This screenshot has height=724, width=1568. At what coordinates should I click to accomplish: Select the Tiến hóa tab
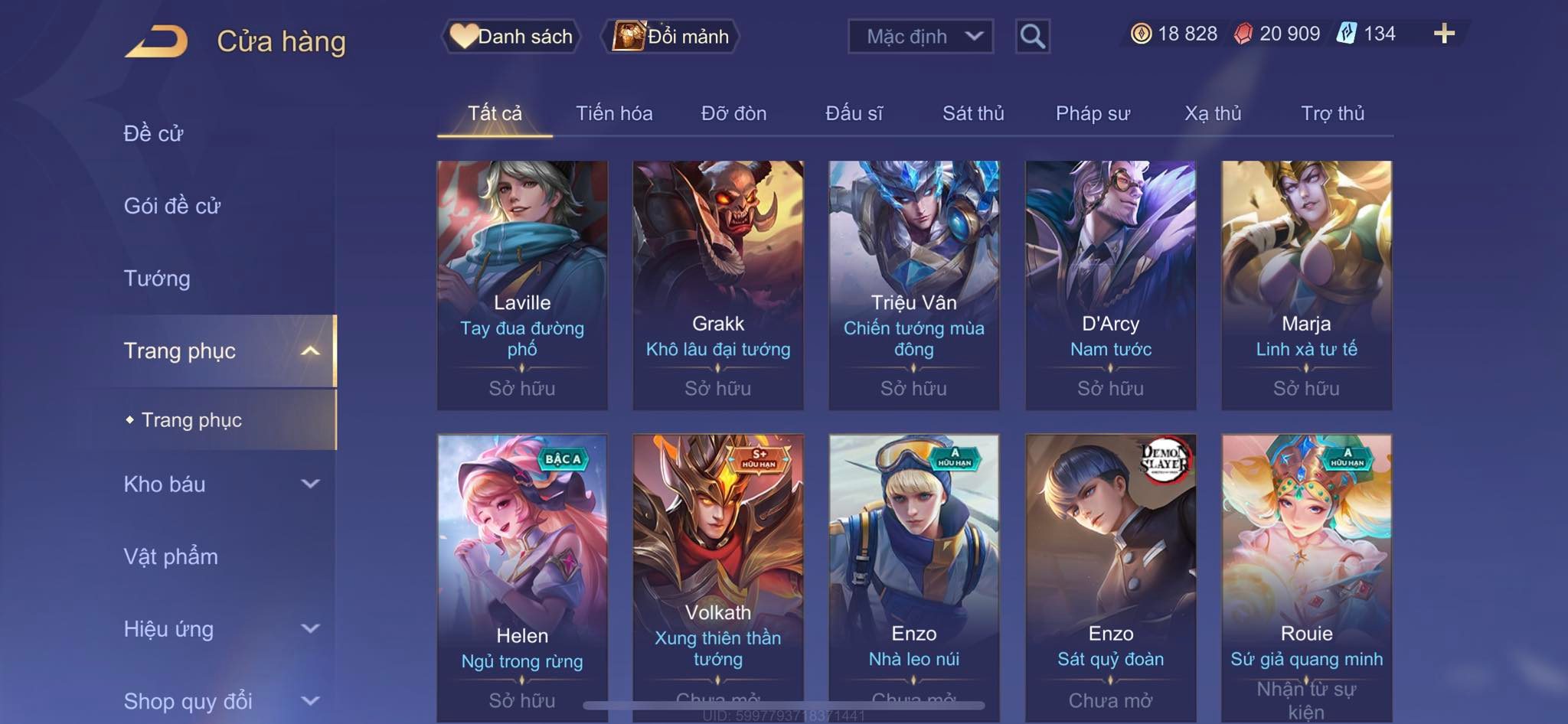(x=614, y=113)
